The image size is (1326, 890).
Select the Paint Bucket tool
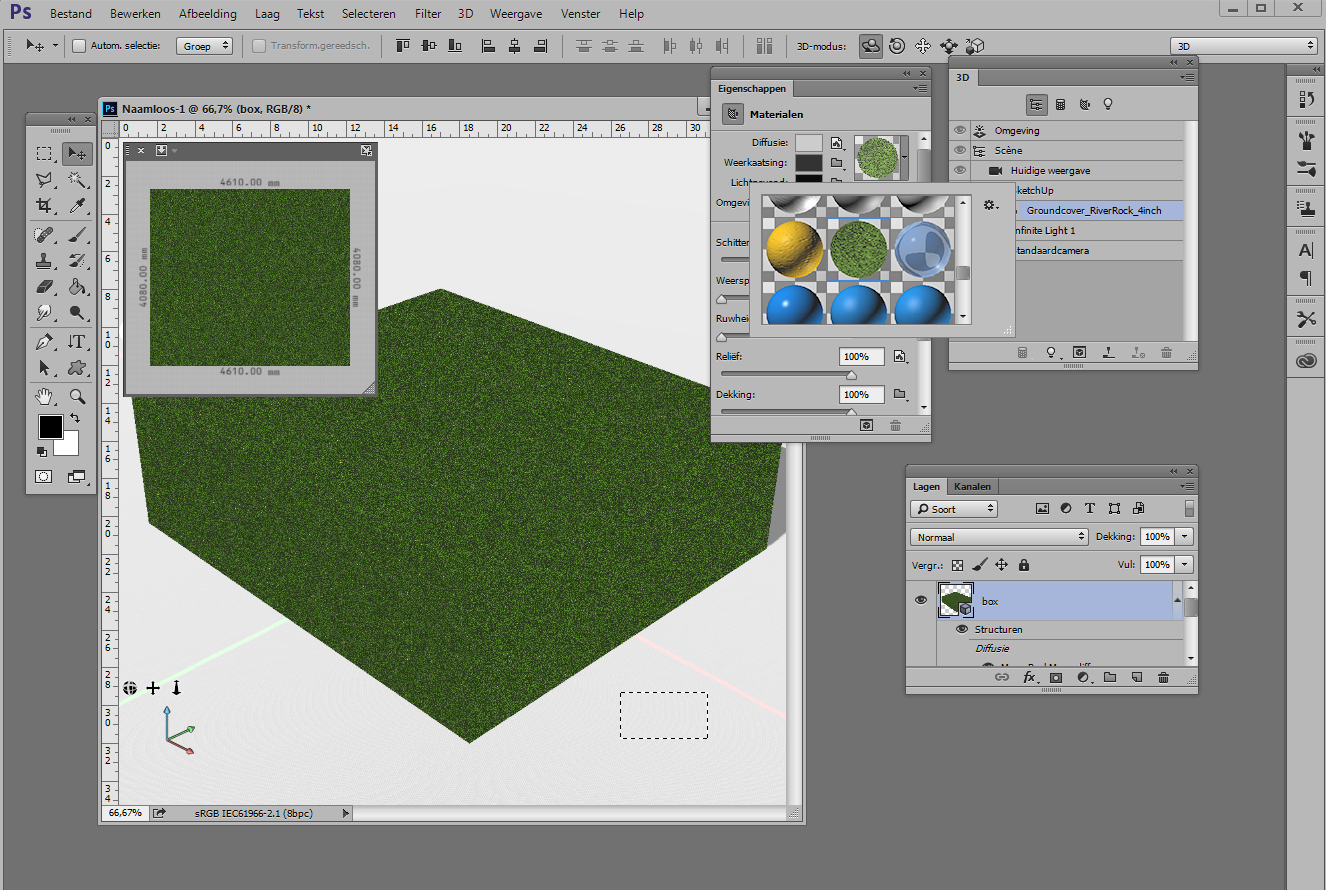tap(77, 287)
